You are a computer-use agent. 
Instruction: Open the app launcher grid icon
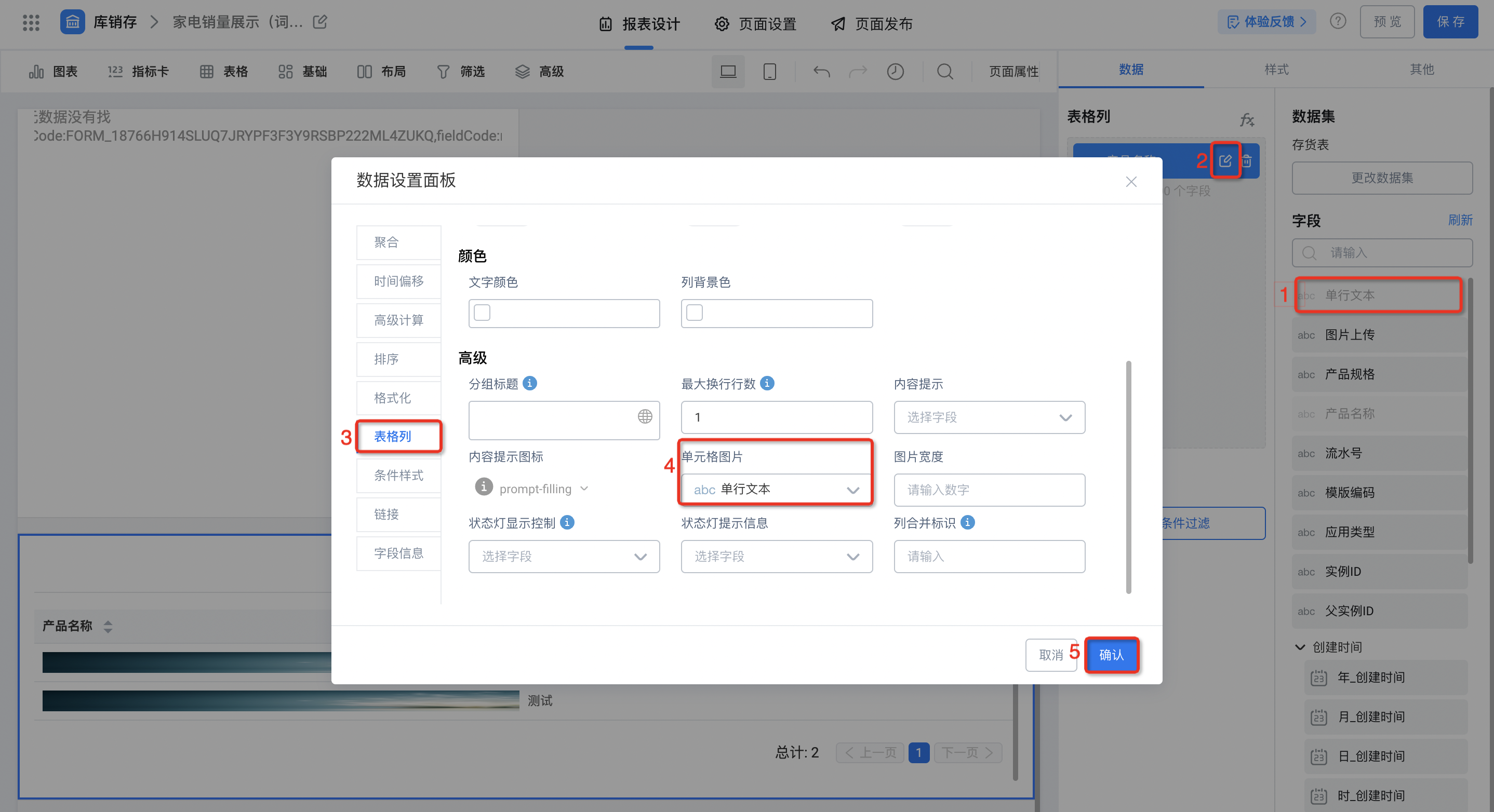(31, 23)
